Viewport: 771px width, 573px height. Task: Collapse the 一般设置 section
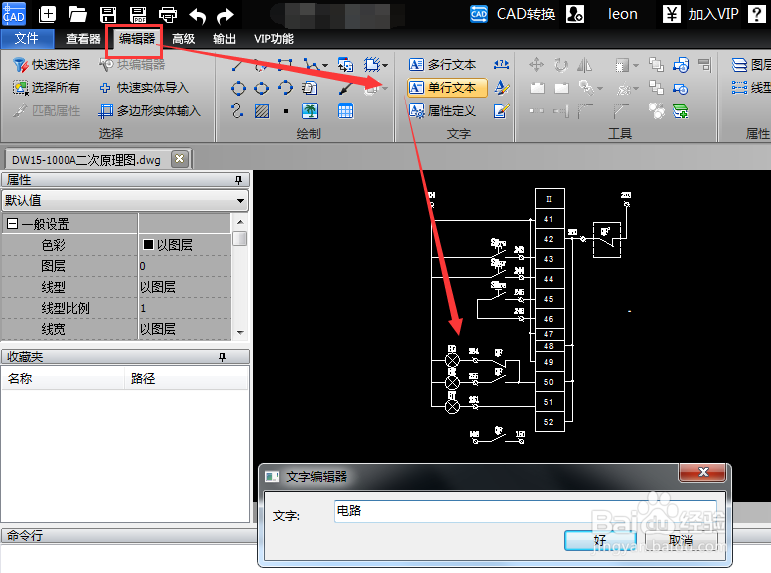(x=12, y=224)
